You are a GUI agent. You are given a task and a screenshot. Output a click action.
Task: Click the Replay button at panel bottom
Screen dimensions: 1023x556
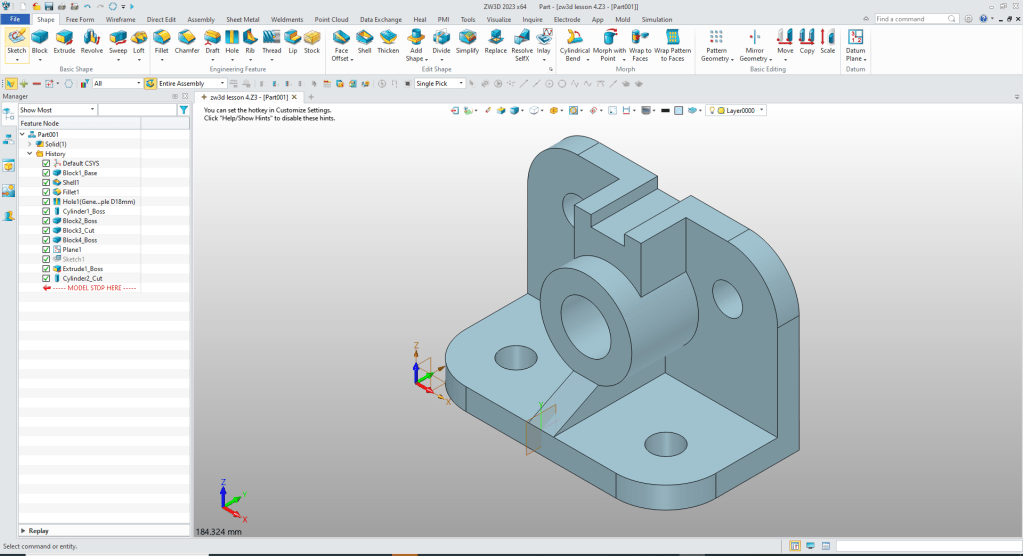click(x=38, y=531)
